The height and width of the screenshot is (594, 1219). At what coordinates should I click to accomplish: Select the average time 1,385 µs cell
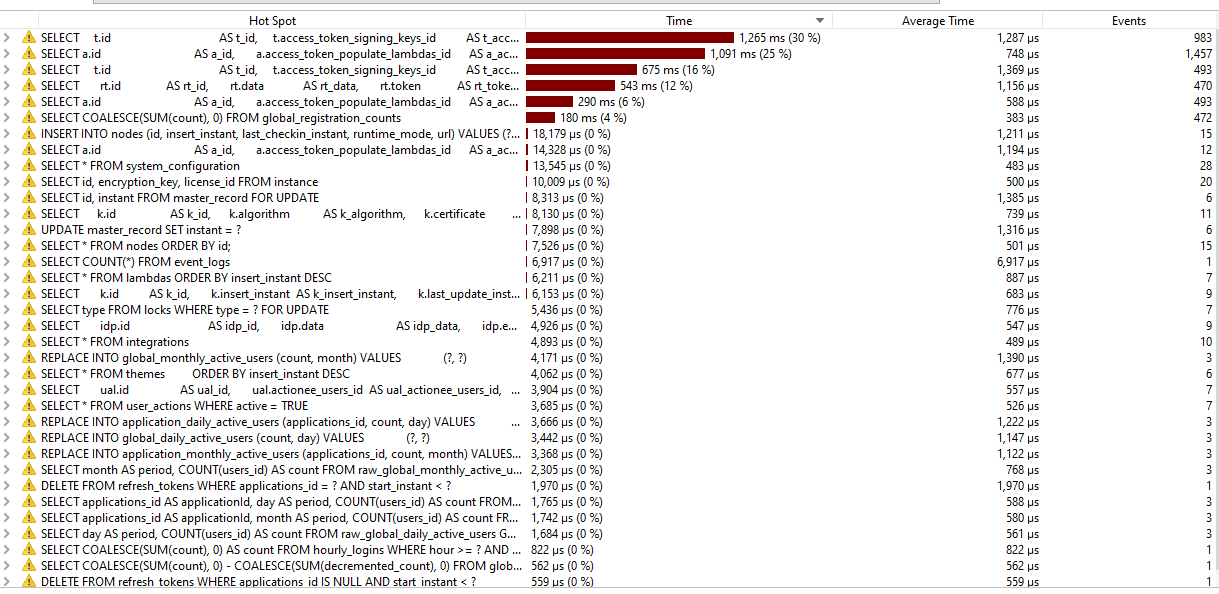(1018, 198)
